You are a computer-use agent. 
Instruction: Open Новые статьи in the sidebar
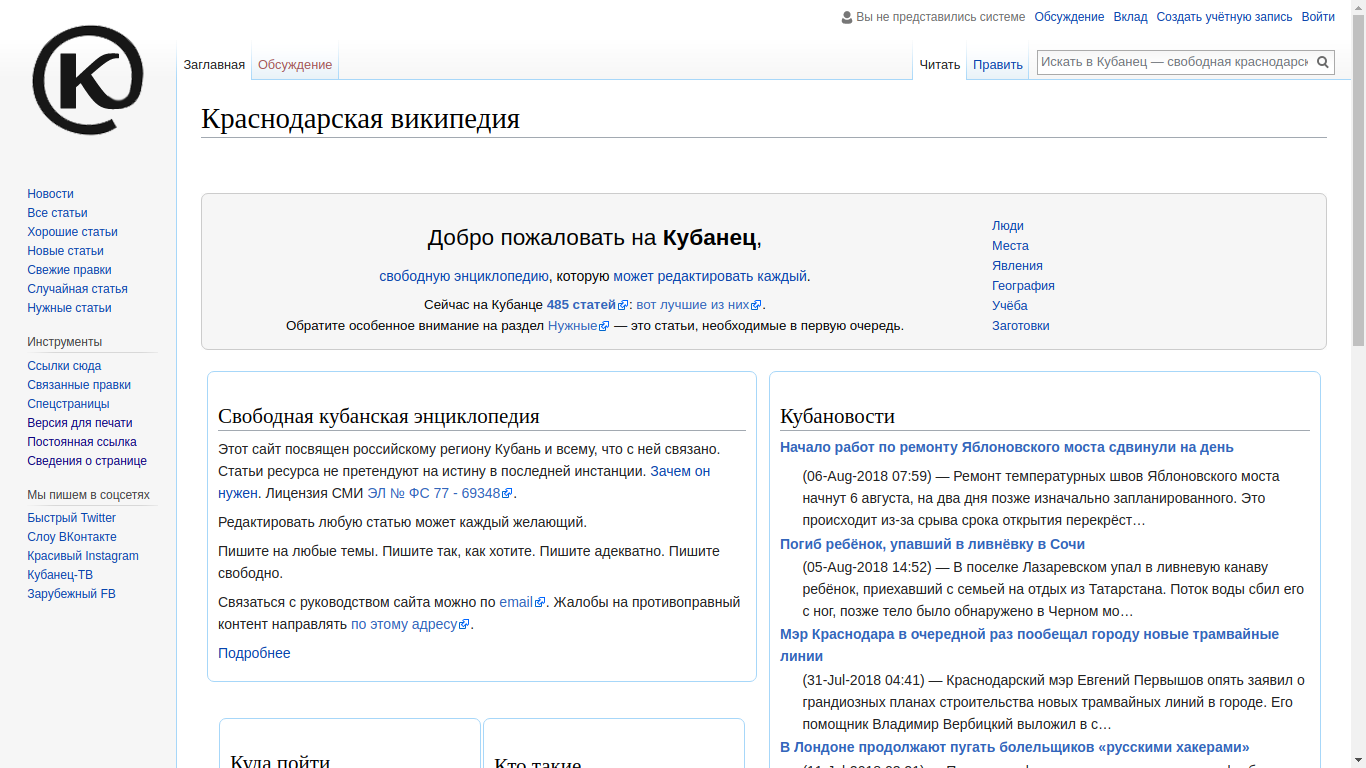[x=65, y=251]
